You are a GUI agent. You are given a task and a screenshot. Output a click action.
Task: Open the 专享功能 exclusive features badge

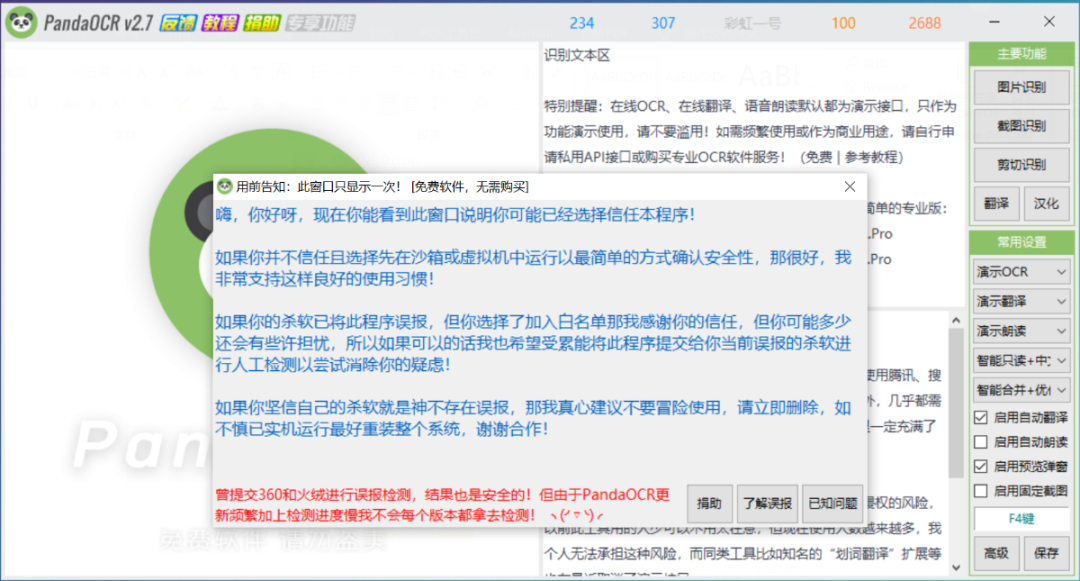tap(320, 23)
